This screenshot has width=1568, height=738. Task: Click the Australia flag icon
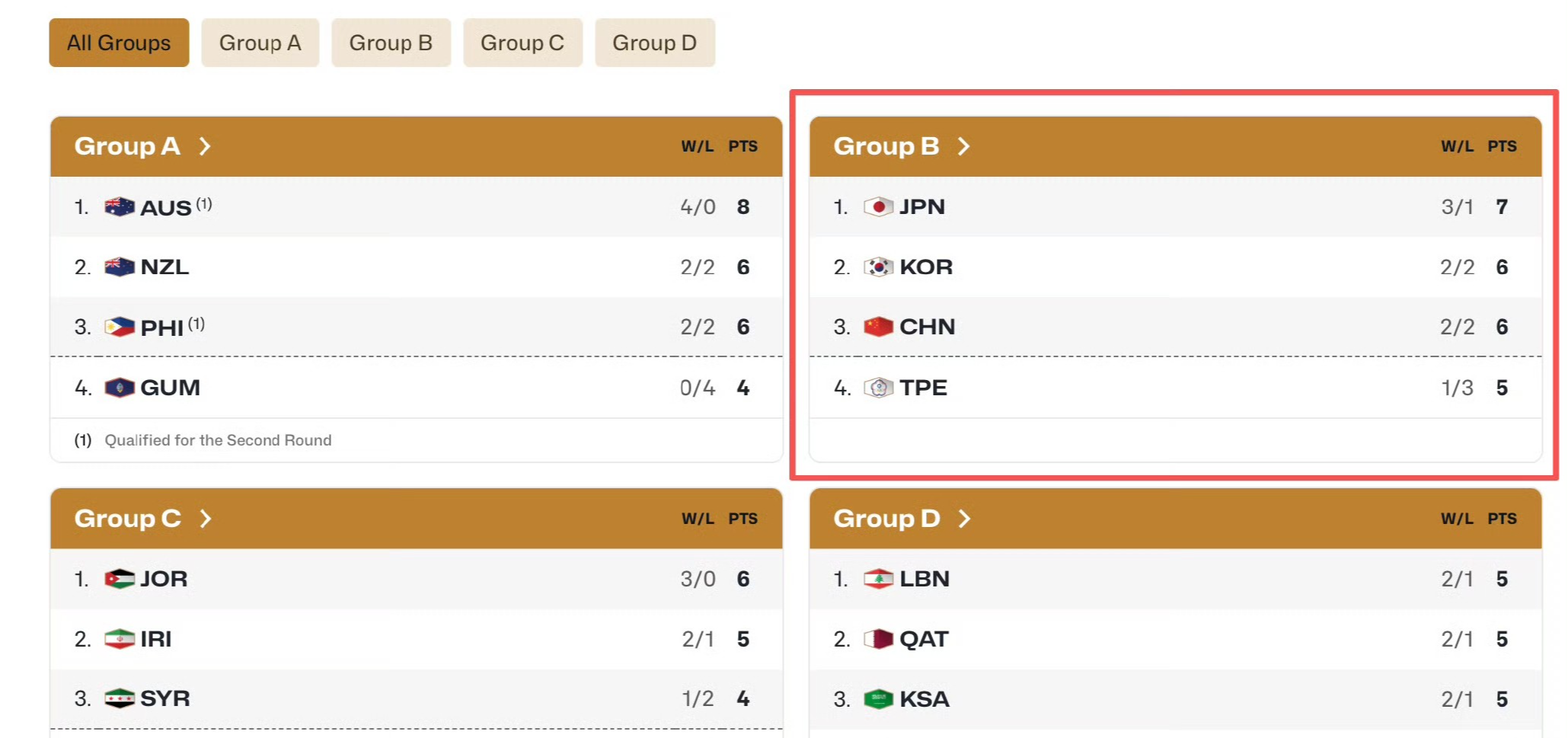[x=119, y=207]
